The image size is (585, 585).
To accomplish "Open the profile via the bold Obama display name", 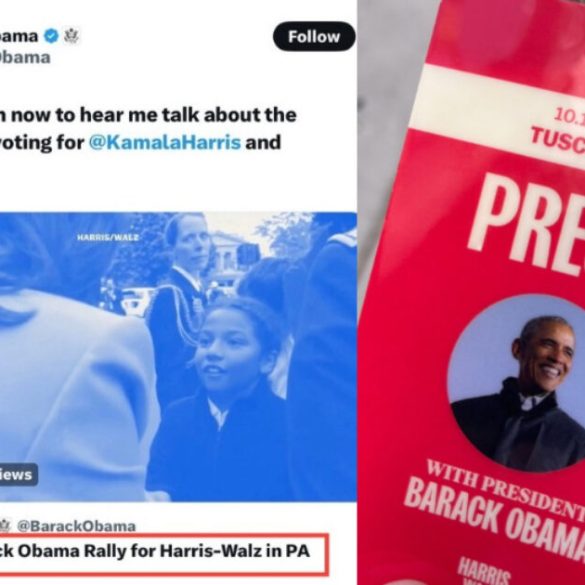I will coord(19,37).
